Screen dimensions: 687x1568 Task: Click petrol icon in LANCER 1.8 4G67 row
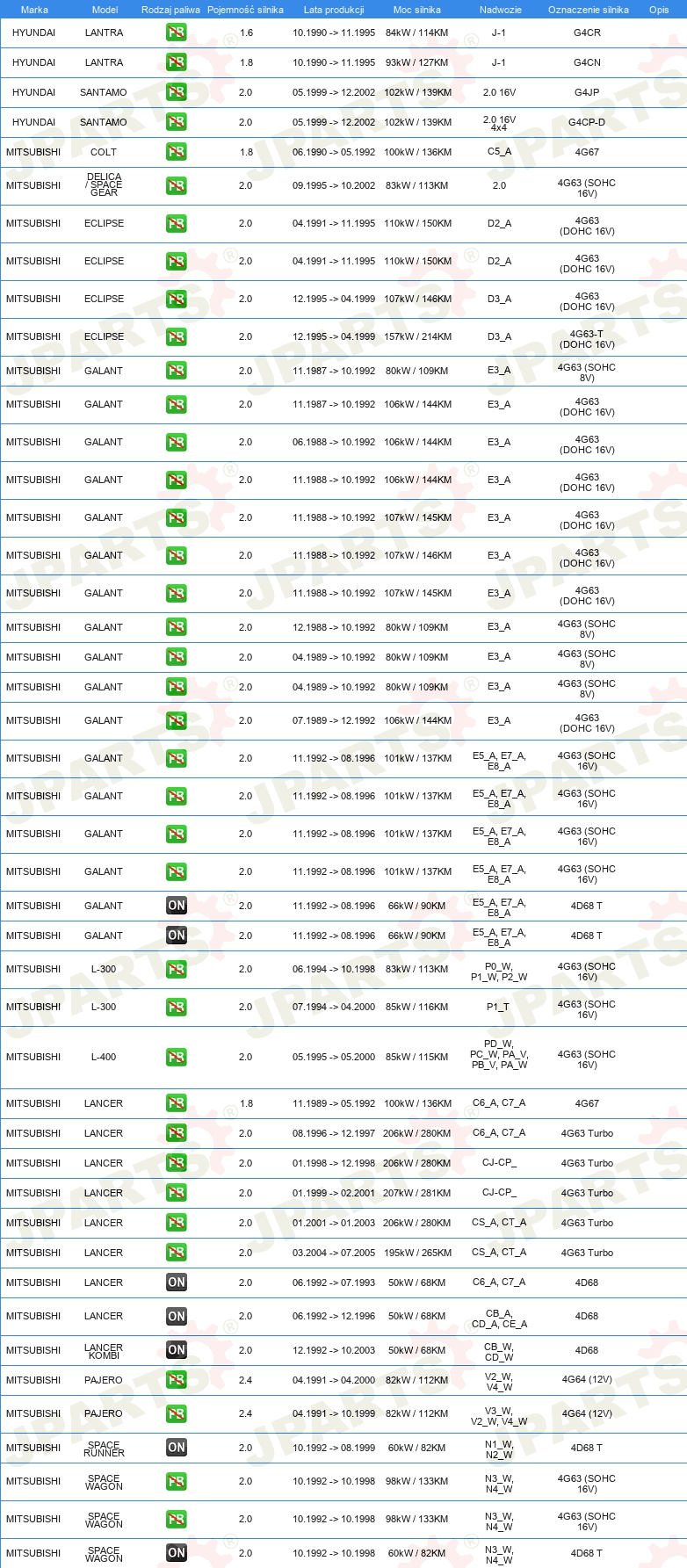tap(177, 1103)
